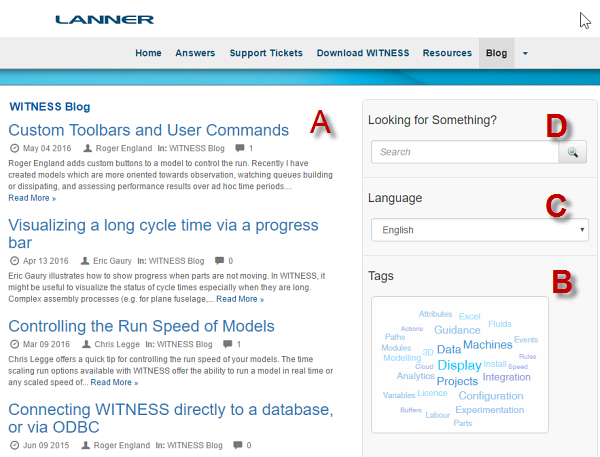
Task: Click comment bubble icon for Run Speed post
Action: pyautogui.click(x=228, y=344)
